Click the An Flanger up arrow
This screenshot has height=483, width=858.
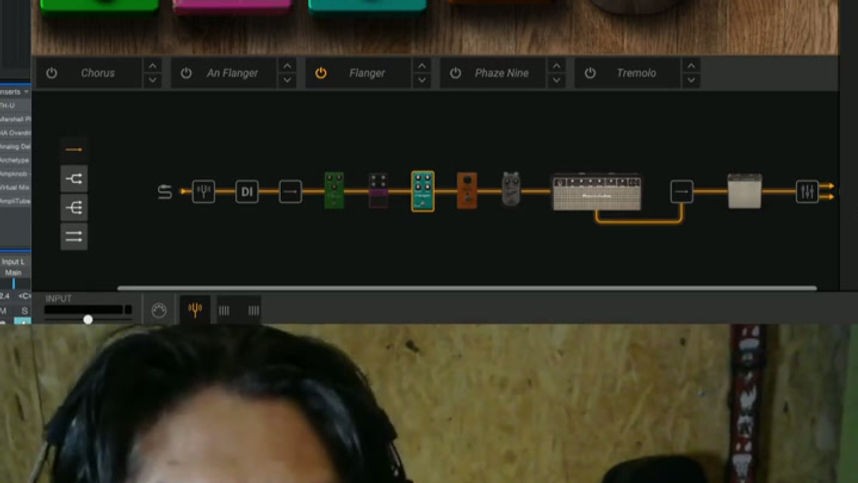[287, 66]
